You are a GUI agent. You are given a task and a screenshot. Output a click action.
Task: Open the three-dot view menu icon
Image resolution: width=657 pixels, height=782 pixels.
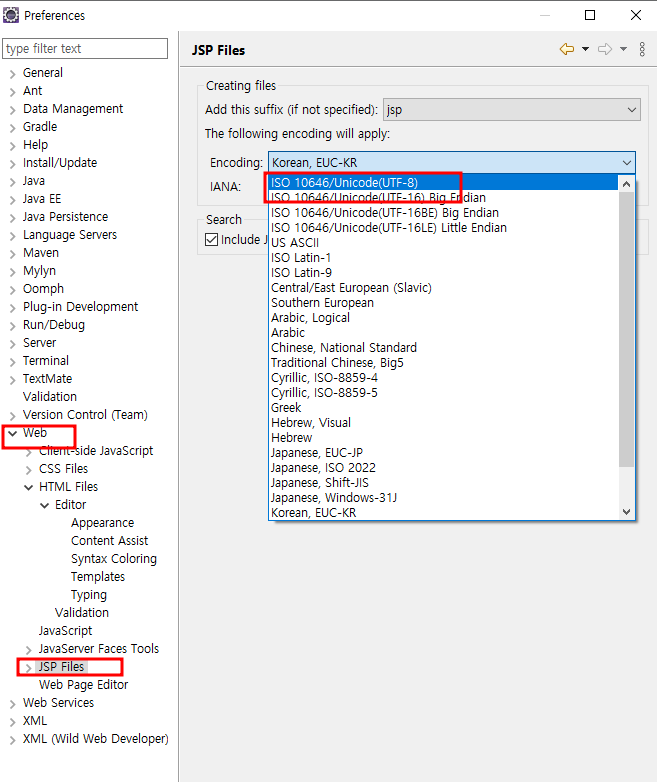coord(642,49)
